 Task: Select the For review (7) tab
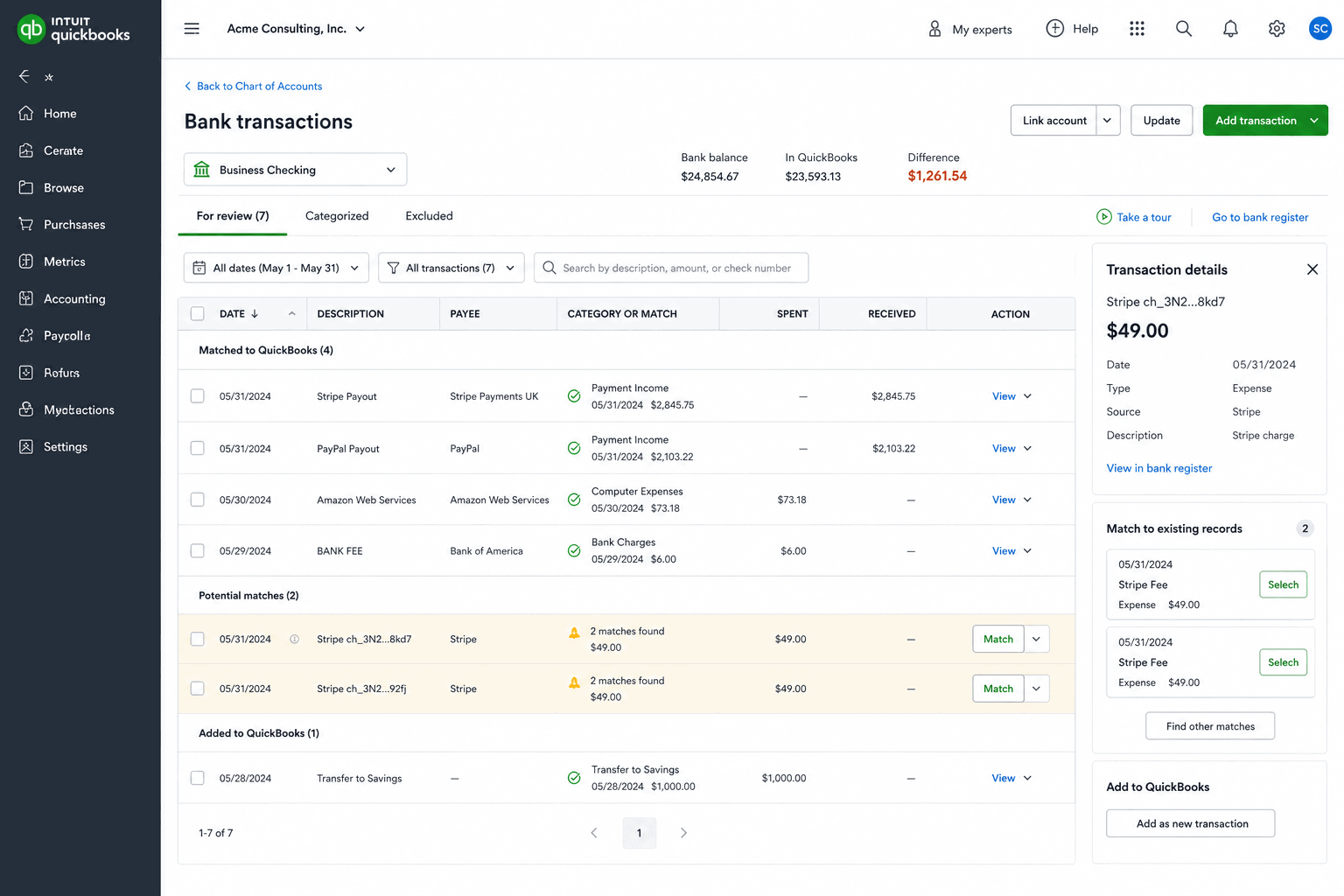point(233,216)
